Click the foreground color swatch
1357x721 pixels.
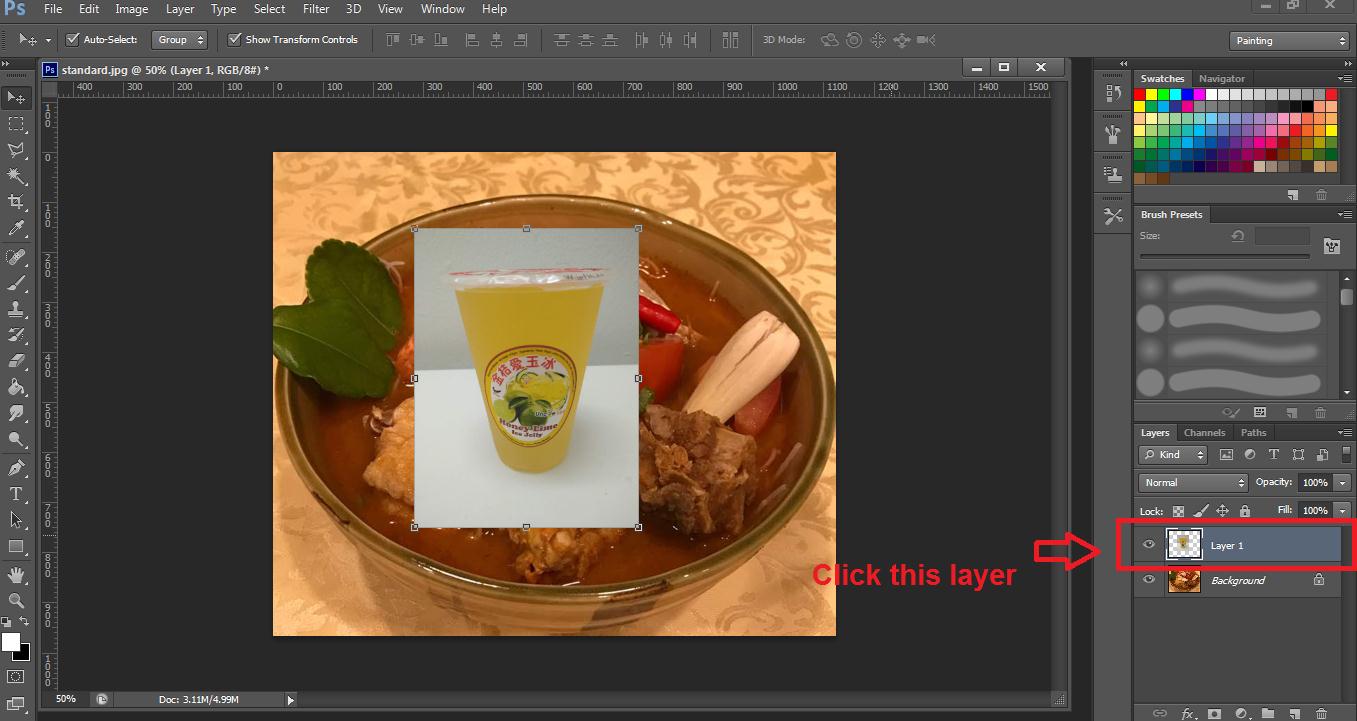11,642
